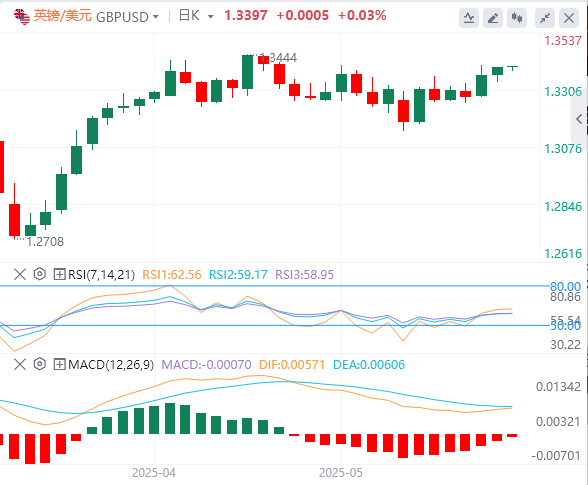The height and width of the screenshot is (485, 588).
Task: Click the latest candlestick on the chart
Action: tap(513, 68)
